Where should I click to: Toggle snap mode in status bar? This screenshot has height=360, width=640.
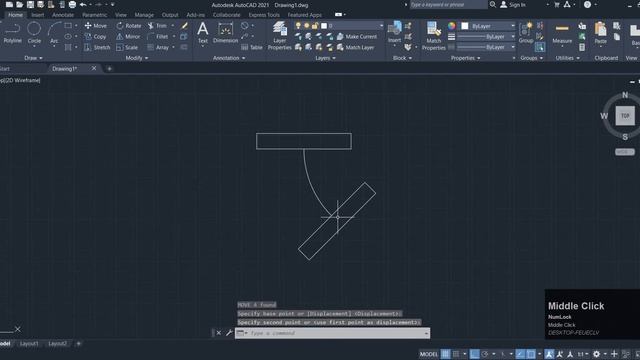point(456,354)
